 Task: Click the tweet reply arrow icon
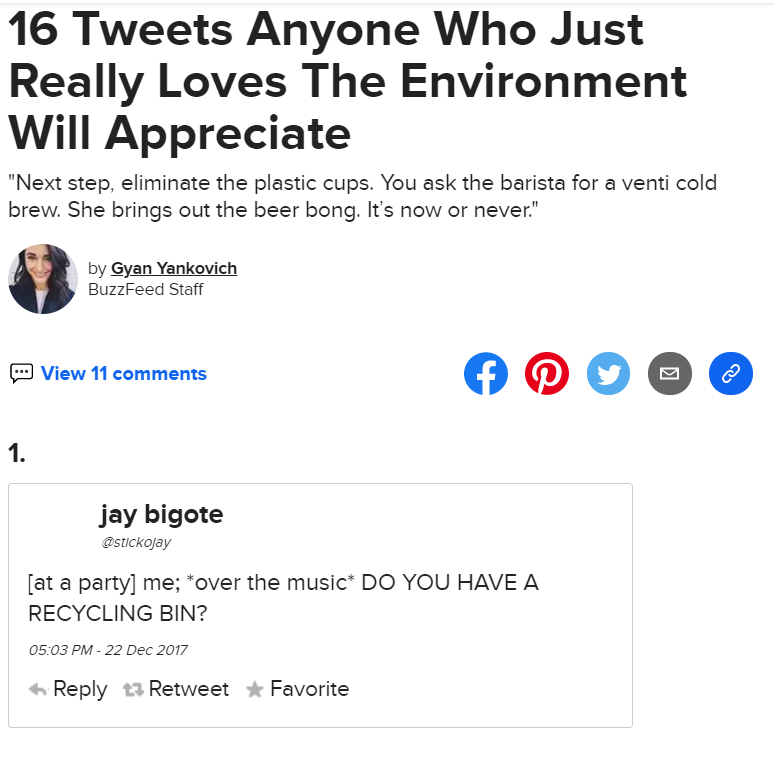tap(38, 689)
